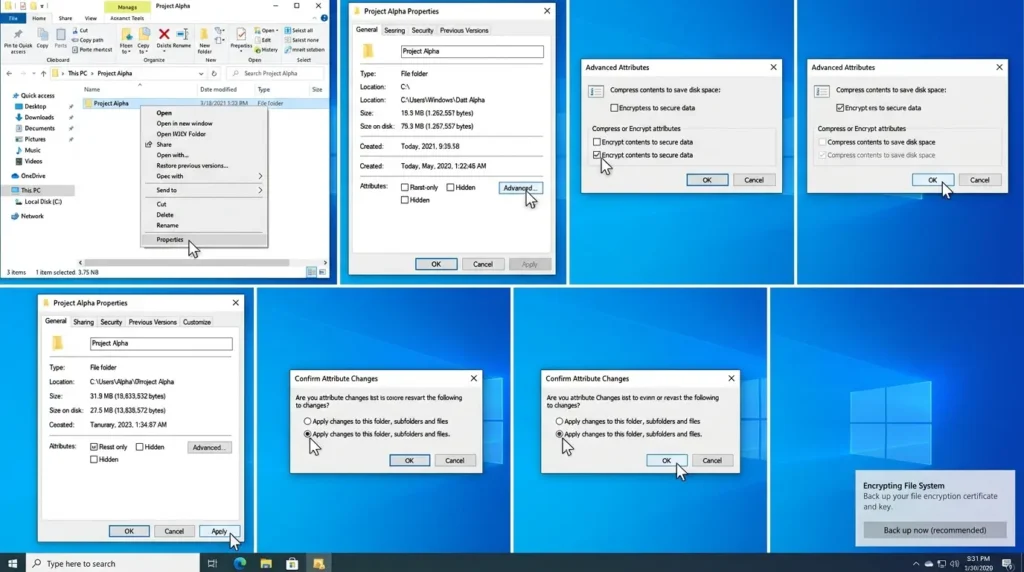This screenshot has height=572, width=1024.
Task: Click Select none in the ribbon
Action: click(x=302, y=40)
